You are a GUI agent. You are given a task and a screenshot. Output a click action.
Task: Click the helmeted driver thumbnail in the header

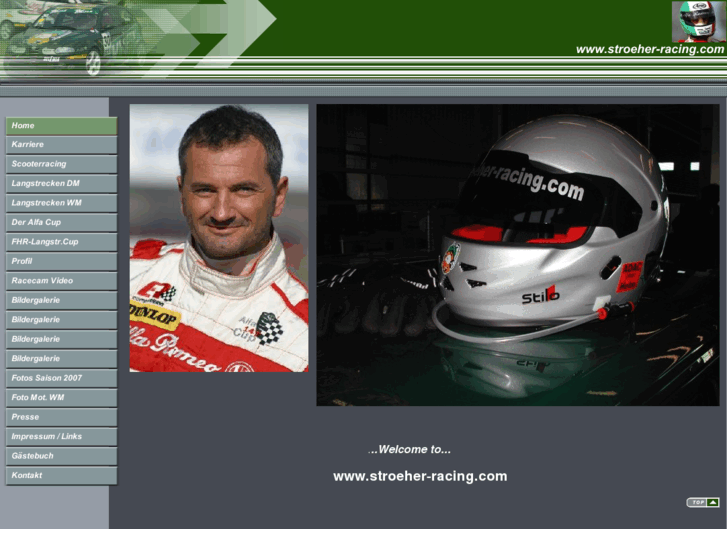pyautogui.click(x=699, y=22)
